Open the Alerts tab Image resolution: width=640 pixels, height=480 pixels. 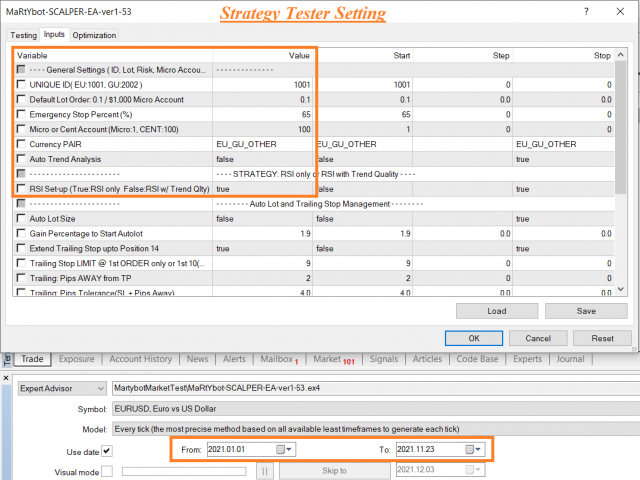tap(234, 359)
